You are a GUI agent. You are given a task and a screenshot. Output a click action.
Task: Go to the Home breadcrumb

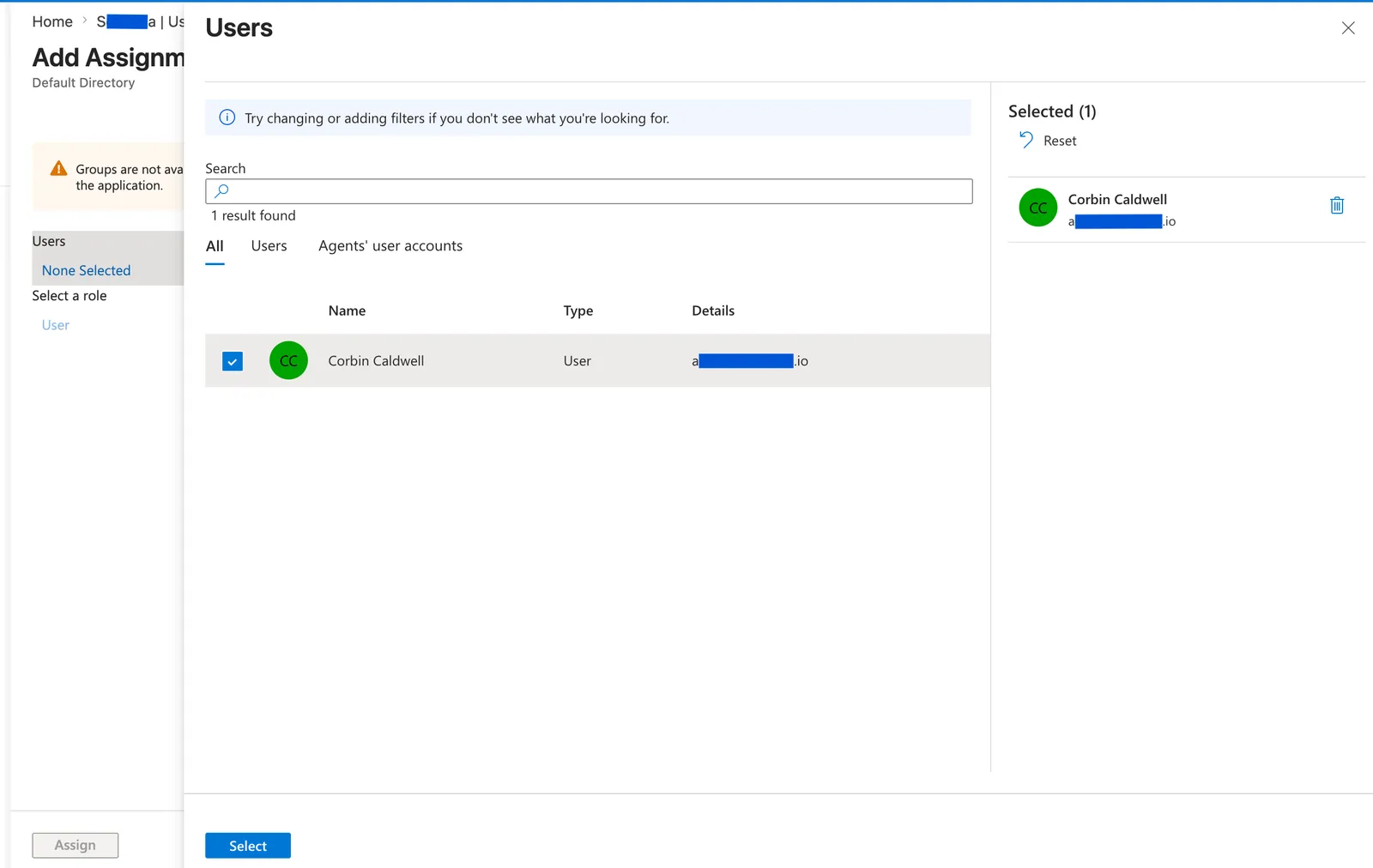tap(52, 21)
